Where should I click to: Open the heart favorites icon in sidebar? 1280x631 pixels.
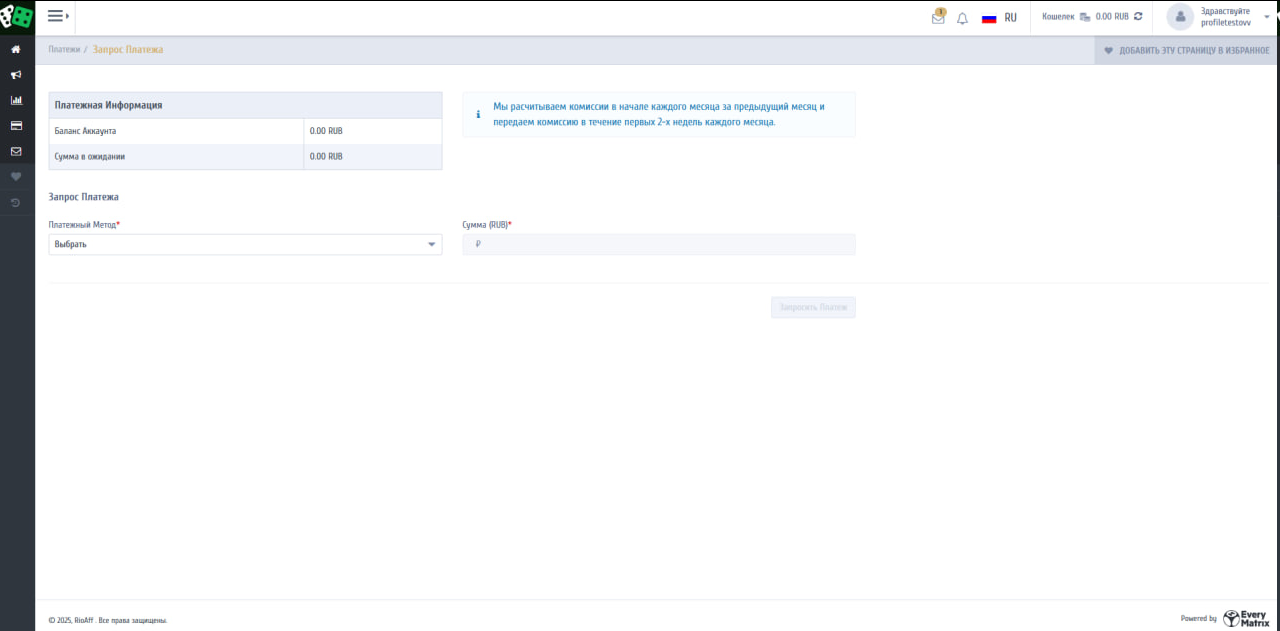(x=16, y=177)
